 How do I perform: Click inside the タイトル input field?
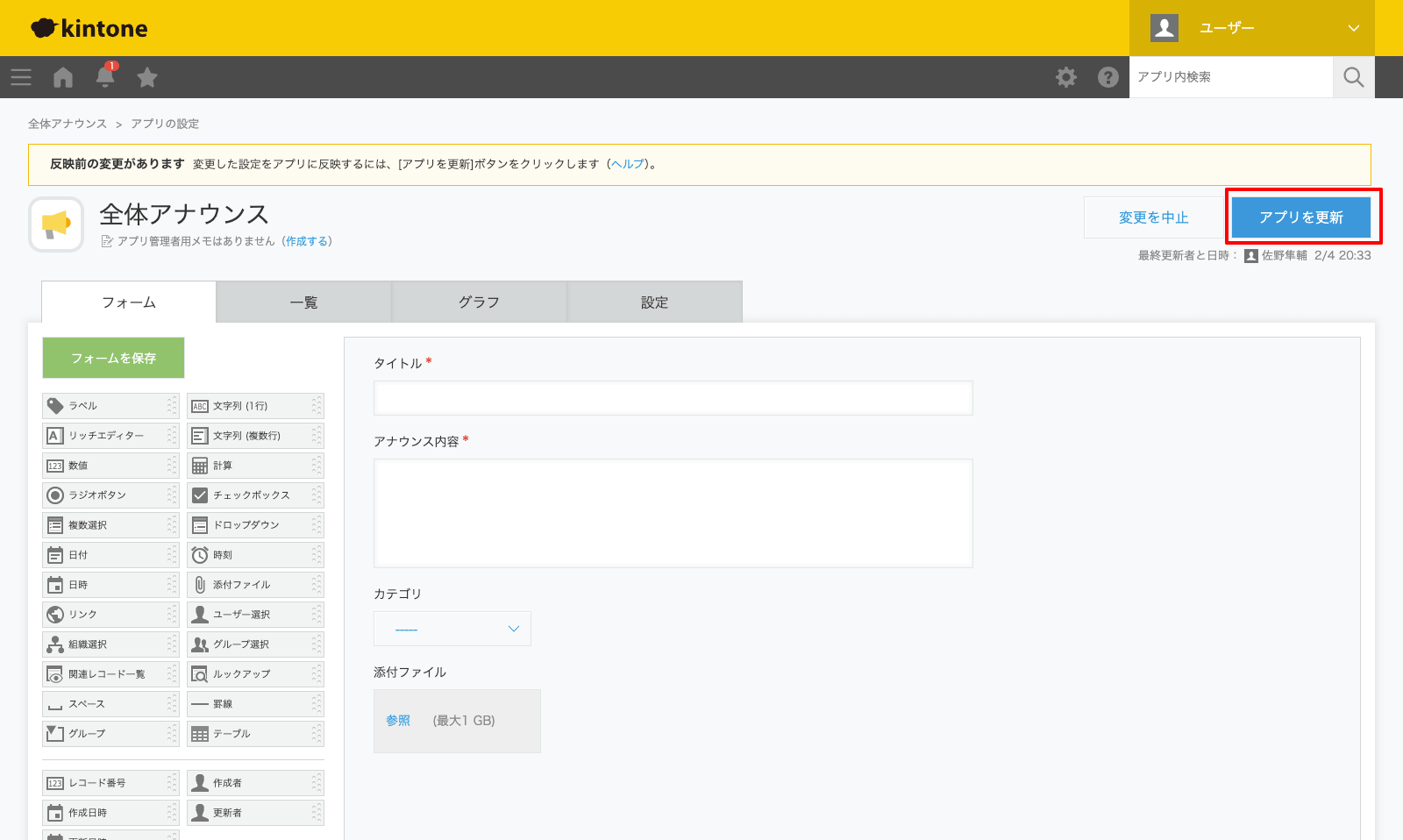[673, 398]
